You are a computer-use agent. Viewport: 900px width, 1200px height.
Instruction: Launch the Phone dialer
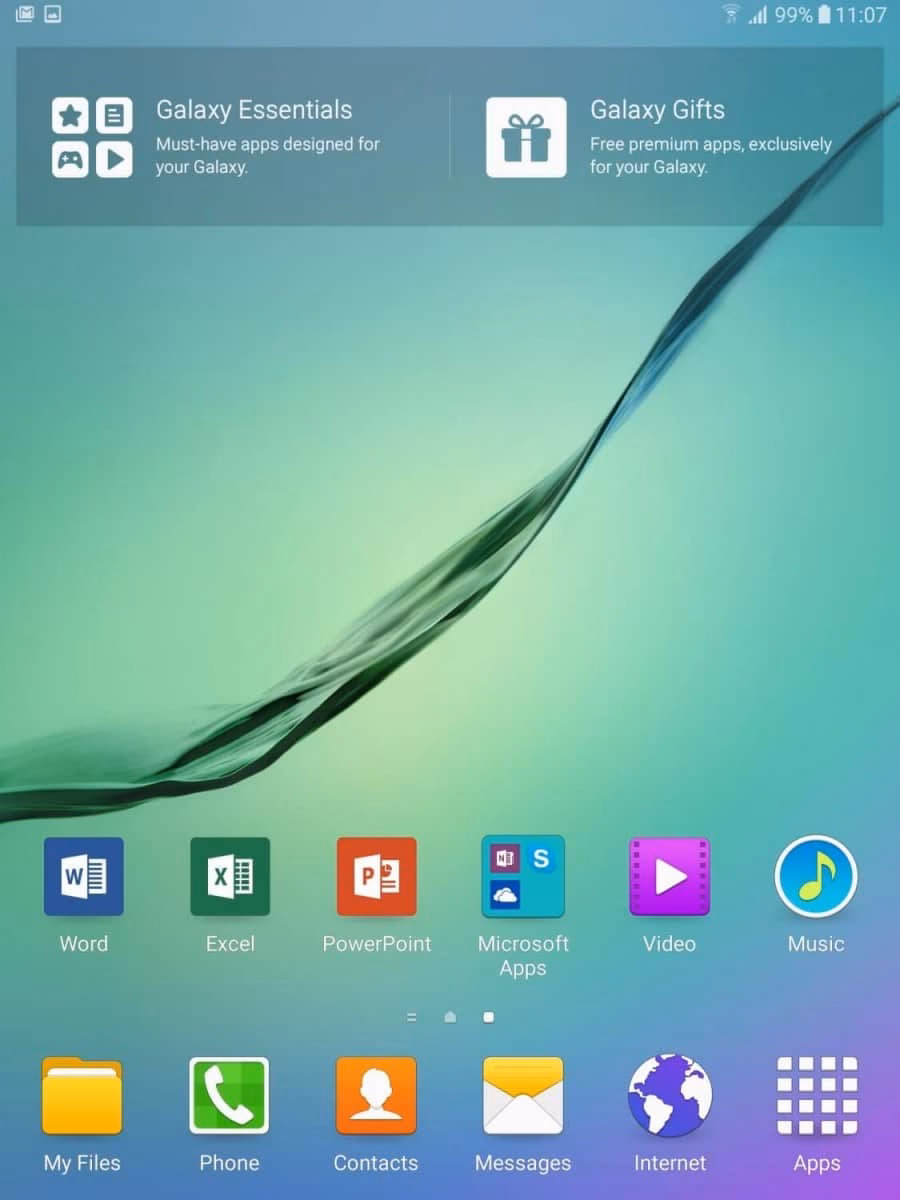tap(229, 1096)
